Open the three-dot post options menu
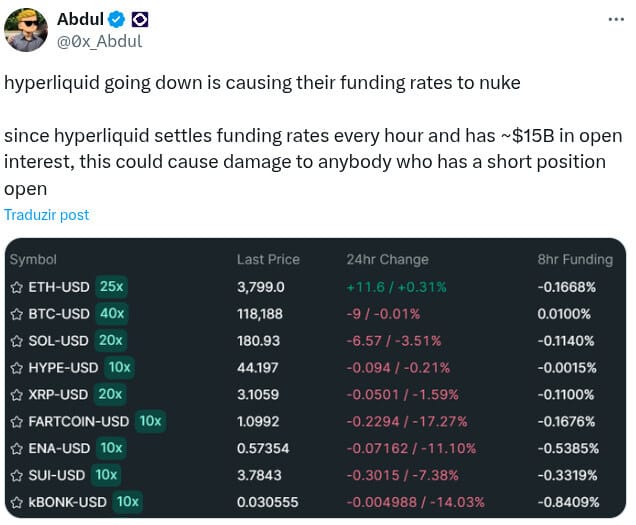The image size is (636, 525). pos(616,19)
